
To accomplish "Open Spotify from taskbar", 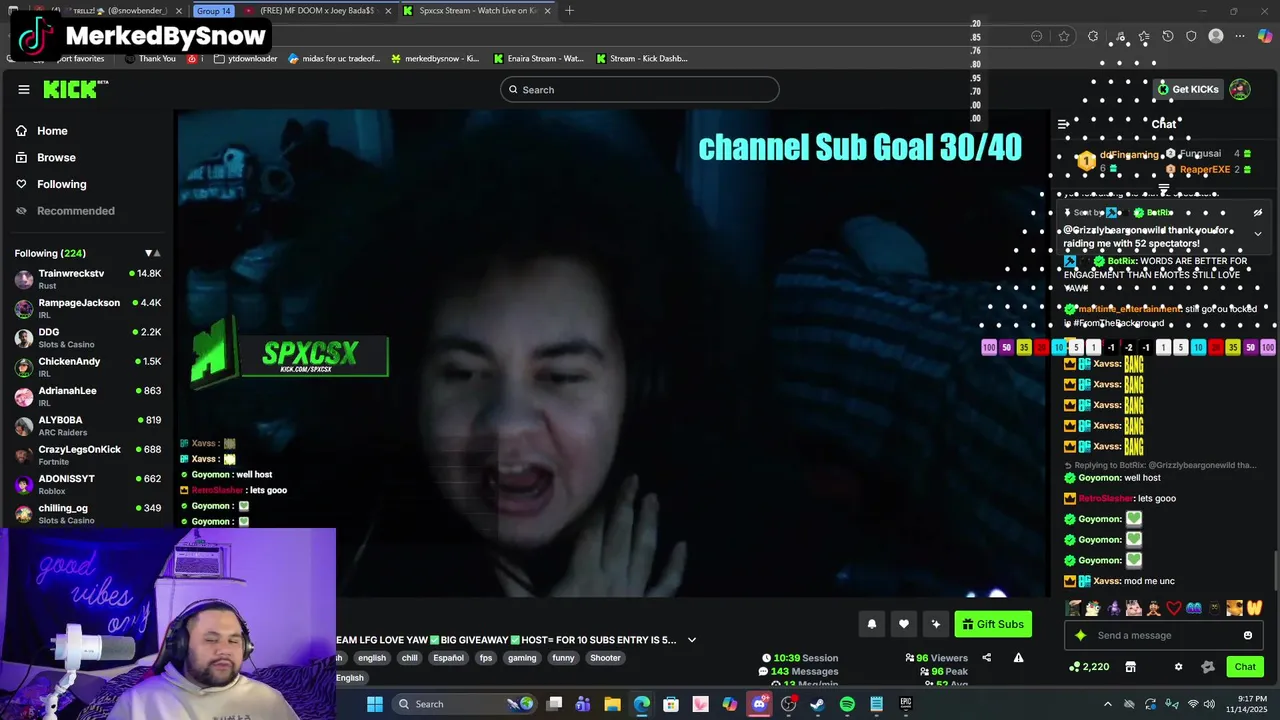I will coord(847,704).
